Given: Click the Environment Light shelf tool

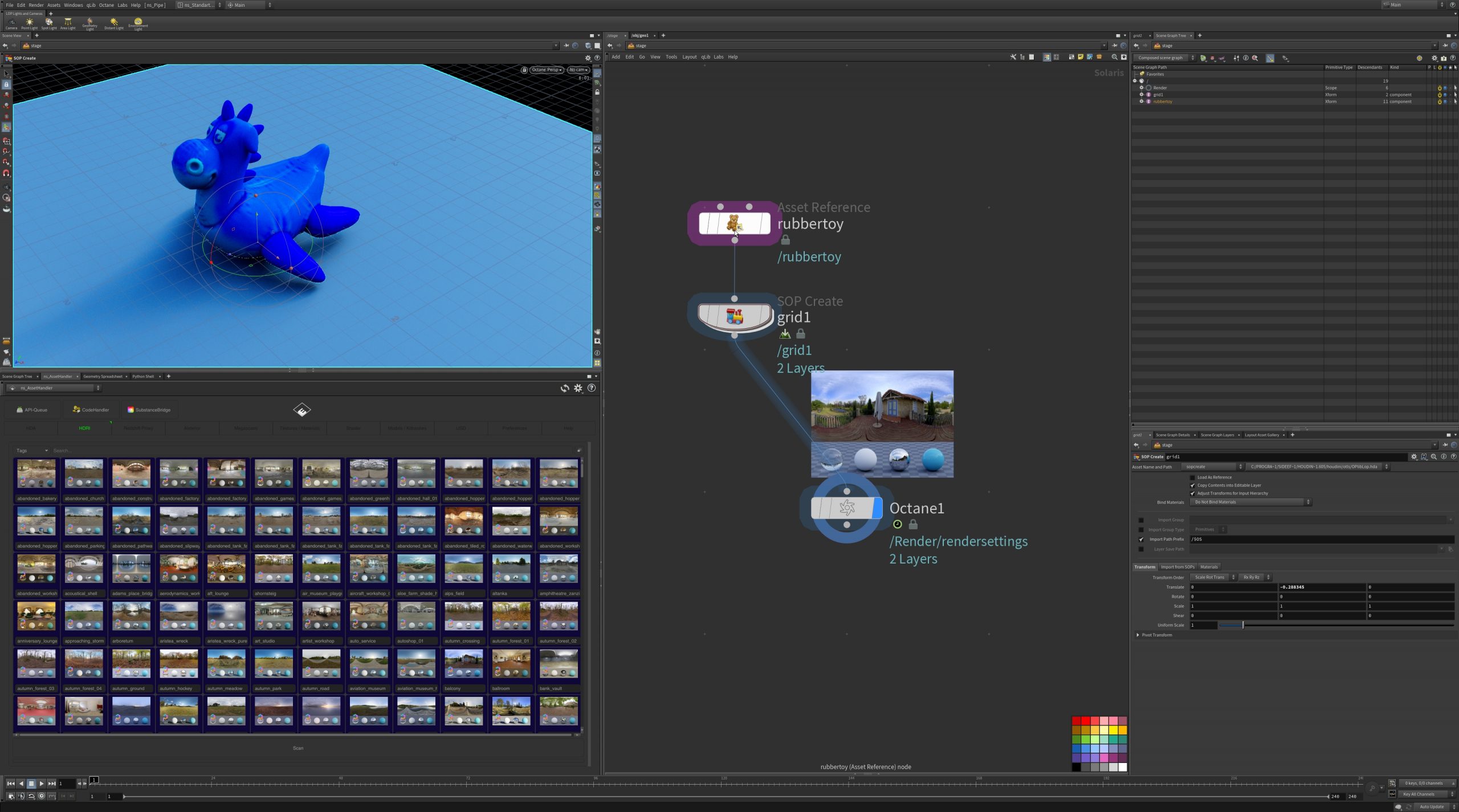Looking at the screenshot, I should [x=138, y=23].
